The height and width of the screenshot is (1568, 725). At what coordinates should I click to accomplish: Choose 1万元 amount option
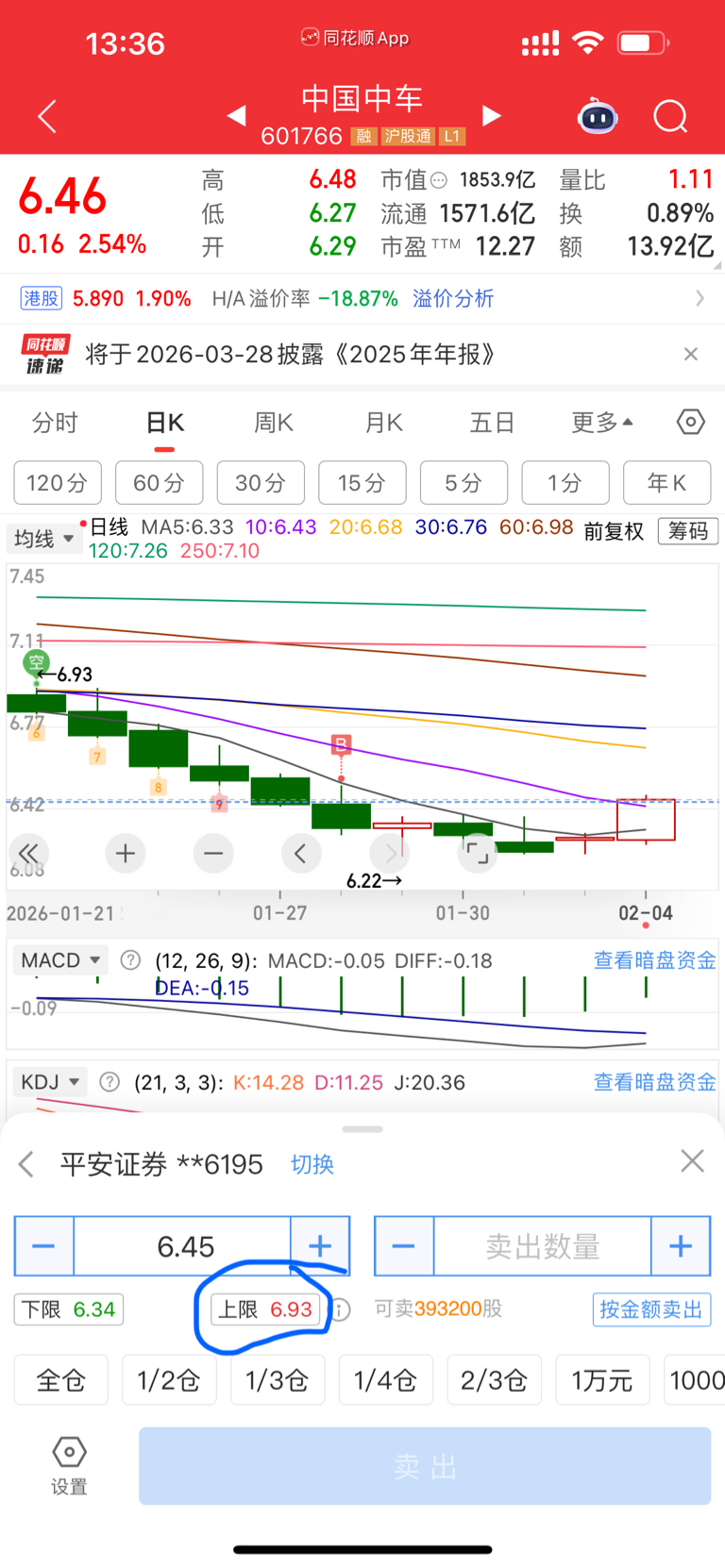point(602,1380)
